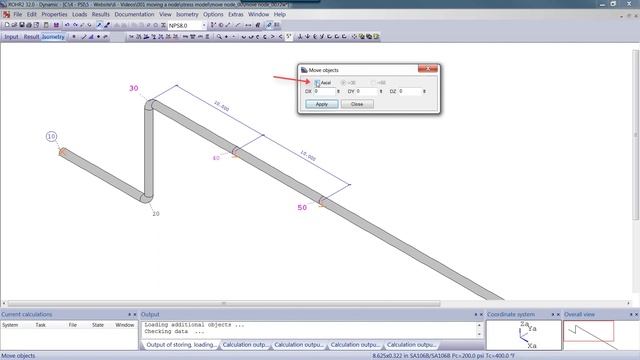The image size is (640, 360).
Task: Select the +30 radio button
Action: pyautogui.click(x=343, y=83)
